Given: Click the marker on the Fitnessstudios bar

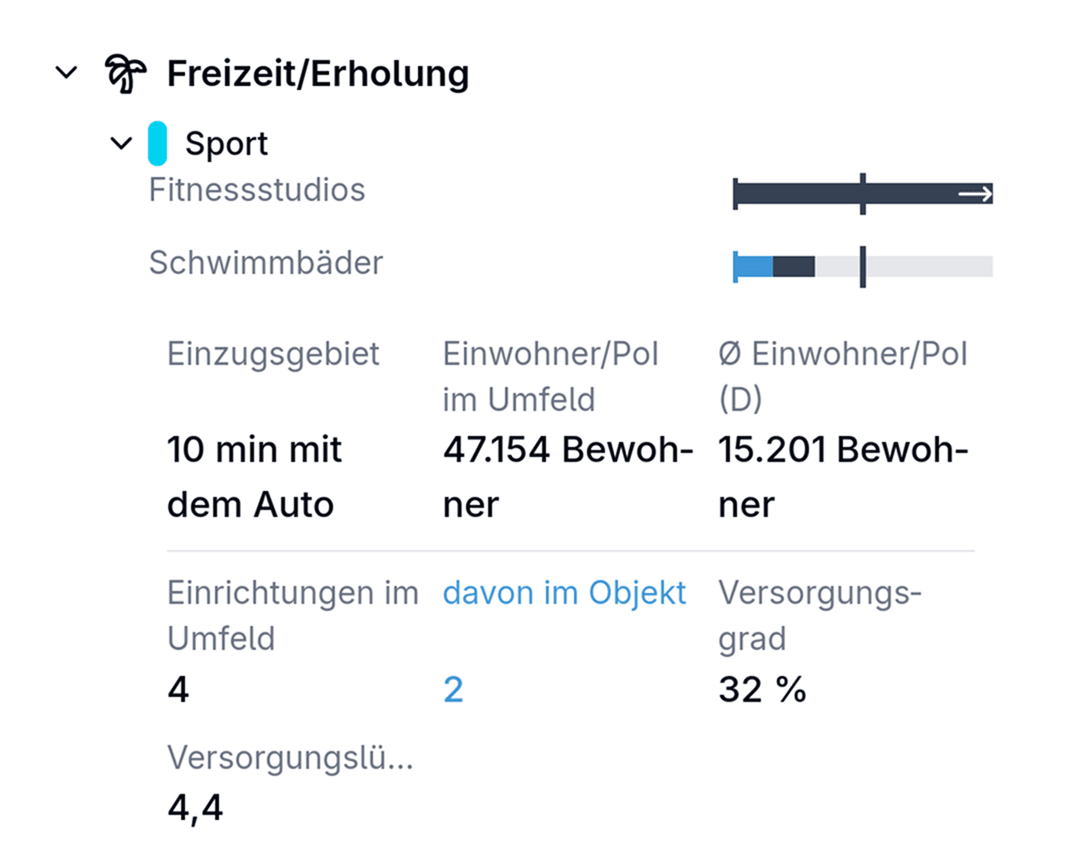Looking at the screenshot, I should point(862,195).
